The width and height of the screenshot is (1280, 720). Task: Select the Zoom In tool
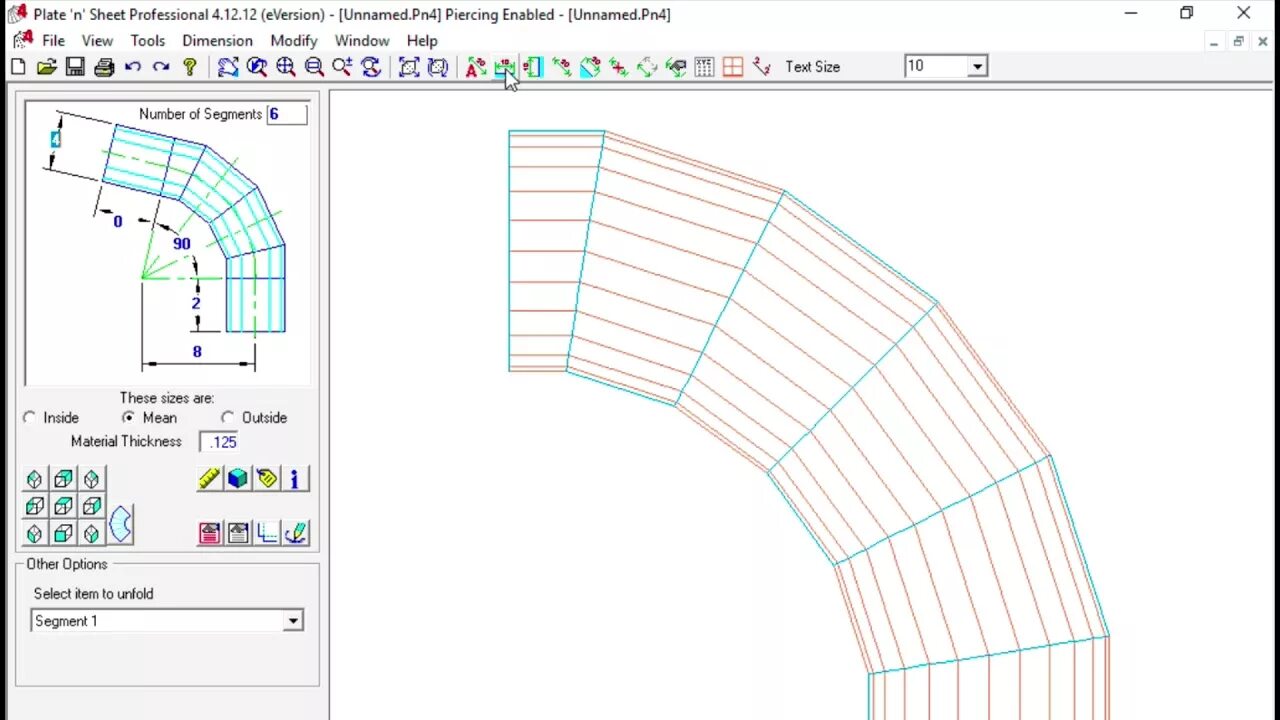click(x=285, y=66)
